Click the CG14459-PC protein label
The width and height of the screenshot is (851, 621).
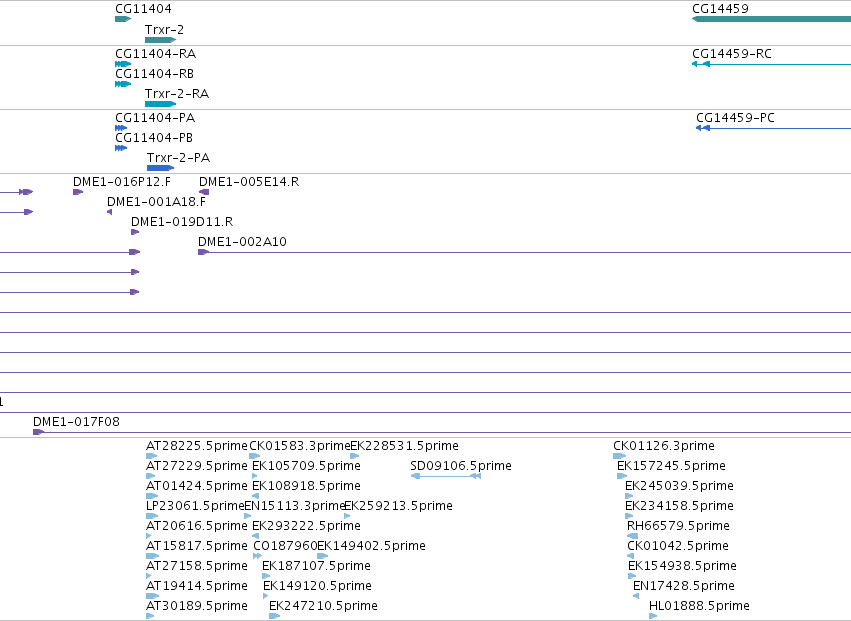pyautogui.click(x=735, y=118)
